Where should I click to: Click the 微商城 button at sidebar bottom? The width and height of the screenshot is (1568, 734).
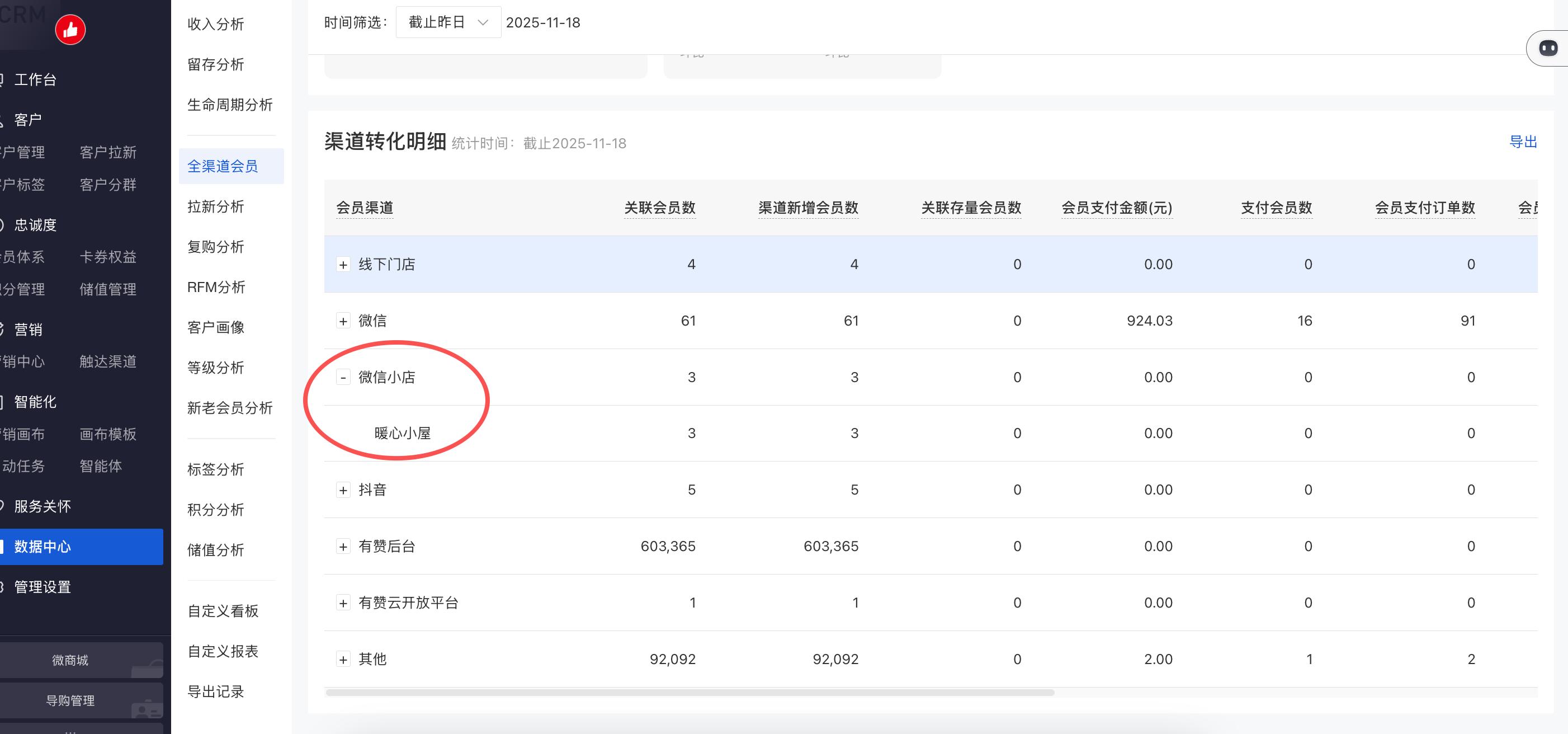point(70,660)
